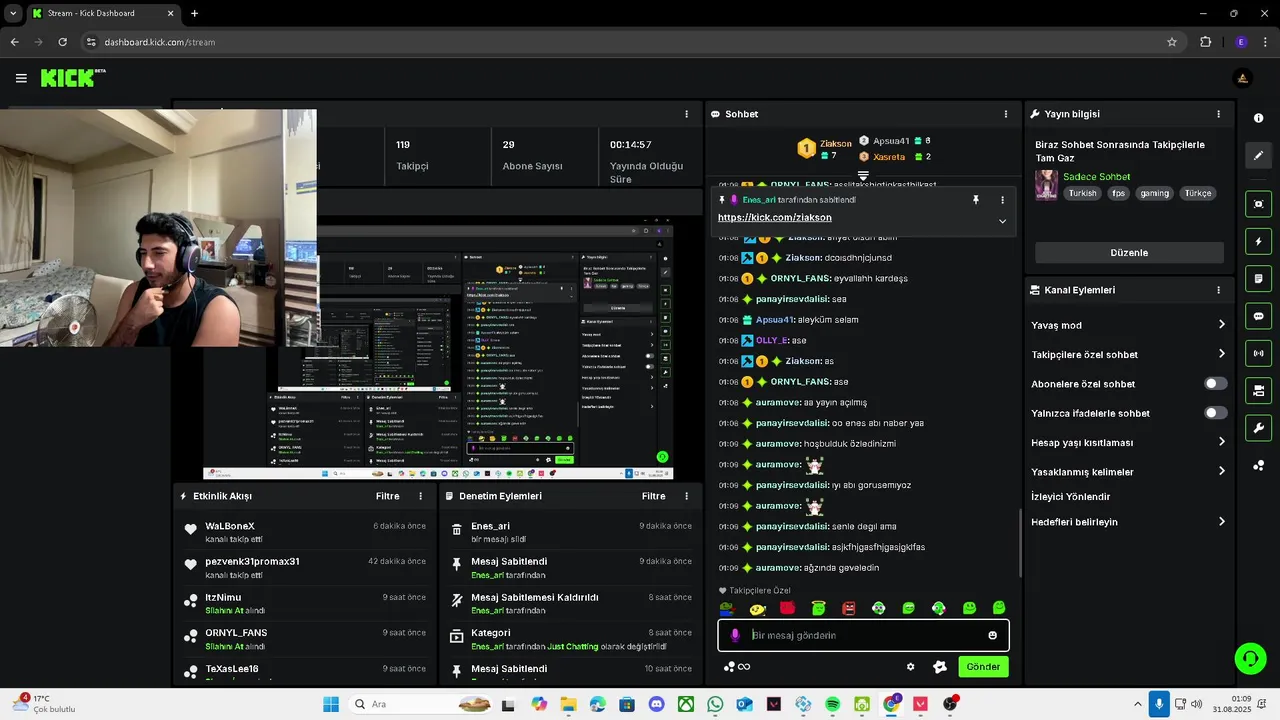Viewport: 1280px width, 720px height.
Task: Click the Turkish tag
Action: click(x=1082, y=193)
